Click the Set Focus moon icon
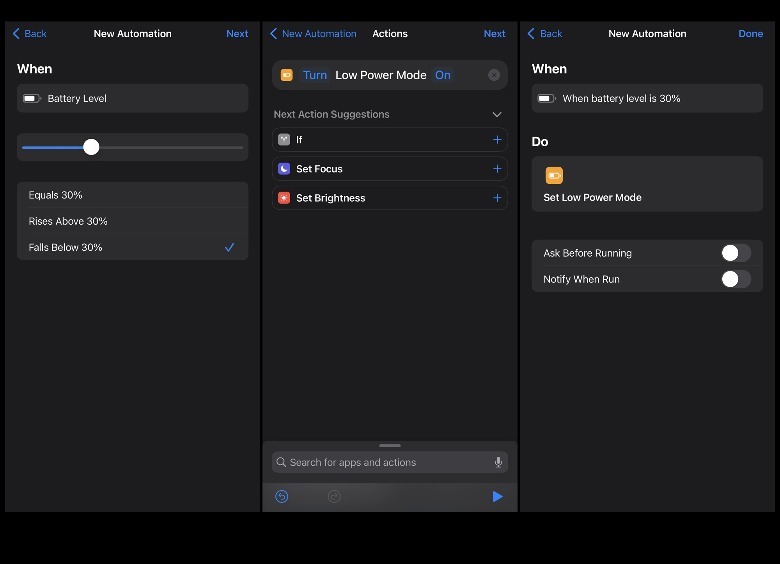The image size is (780, 564). [x=284, y=169]
